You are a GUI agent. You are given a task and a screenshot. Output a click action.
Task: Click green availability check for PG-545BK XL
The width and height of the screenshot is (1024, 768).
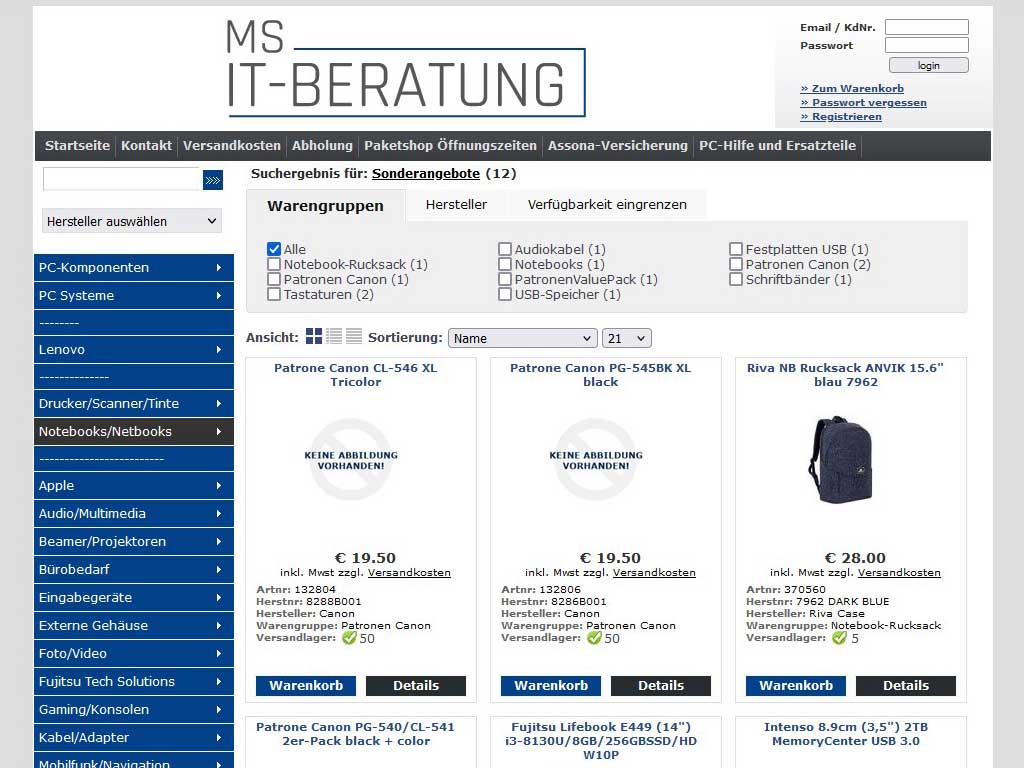594,637
